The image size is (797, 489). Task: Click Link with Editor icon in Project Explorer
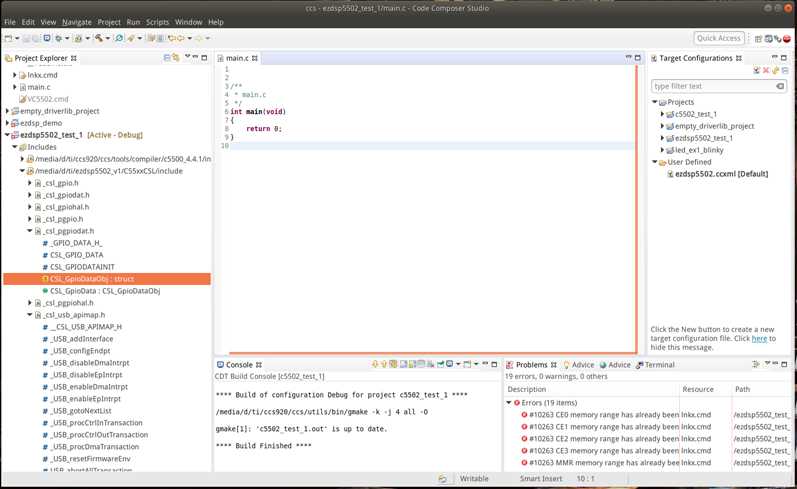(x=176, y=58)
